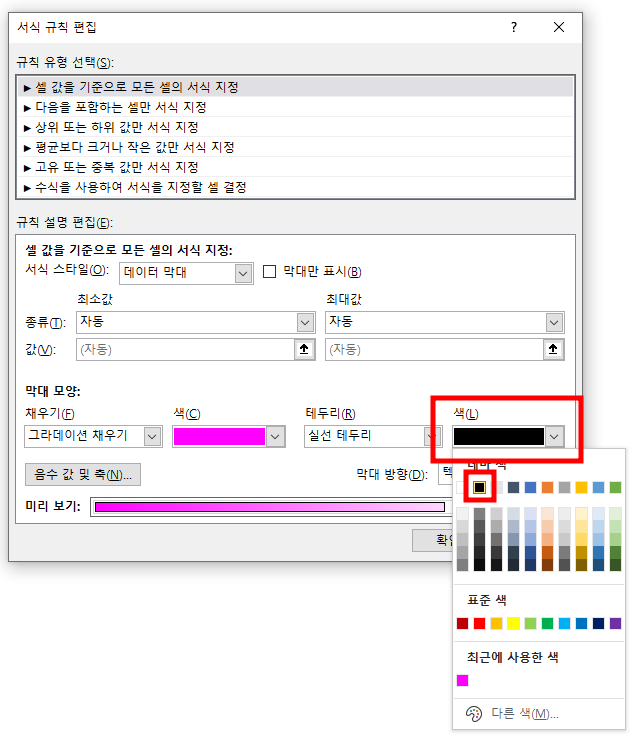Viewport: 634px width, 738px height.
Task: Pick the green theme color swatch
Action: (x=615, y=488)
